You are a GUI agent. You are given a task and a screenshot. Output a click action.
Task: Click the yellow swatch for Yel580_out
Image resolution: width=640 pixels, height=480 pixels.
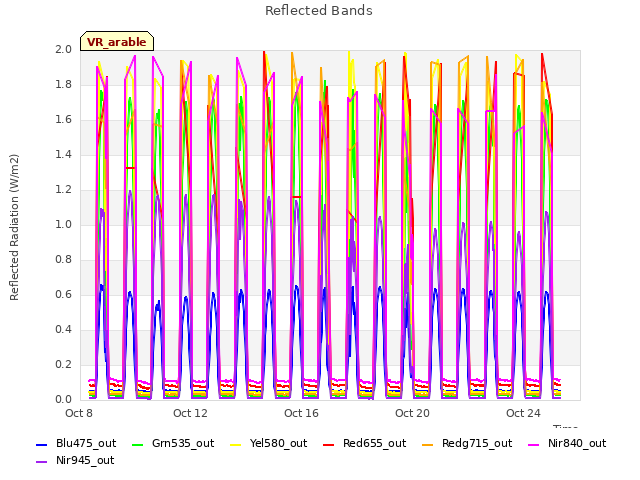236,444
